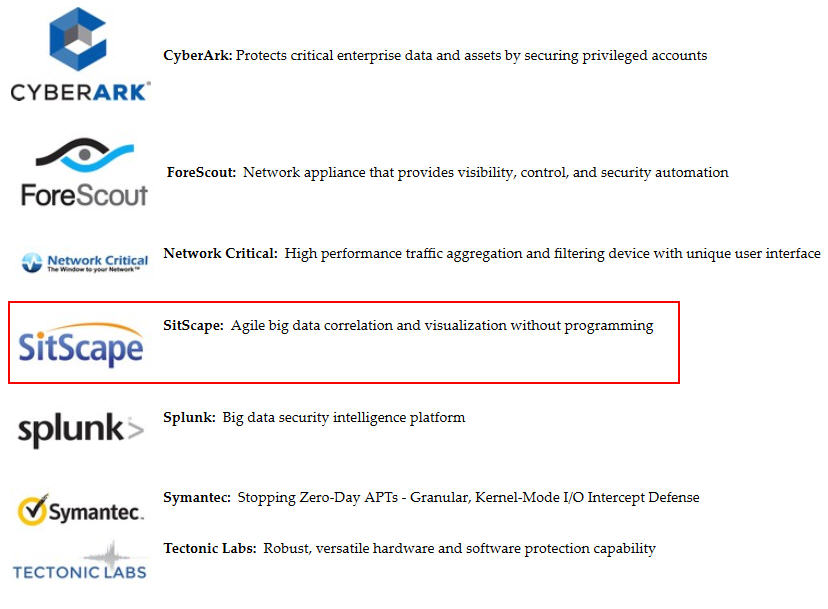
Task: Select the bold Network Critical heading
Action: pos(220,254)
